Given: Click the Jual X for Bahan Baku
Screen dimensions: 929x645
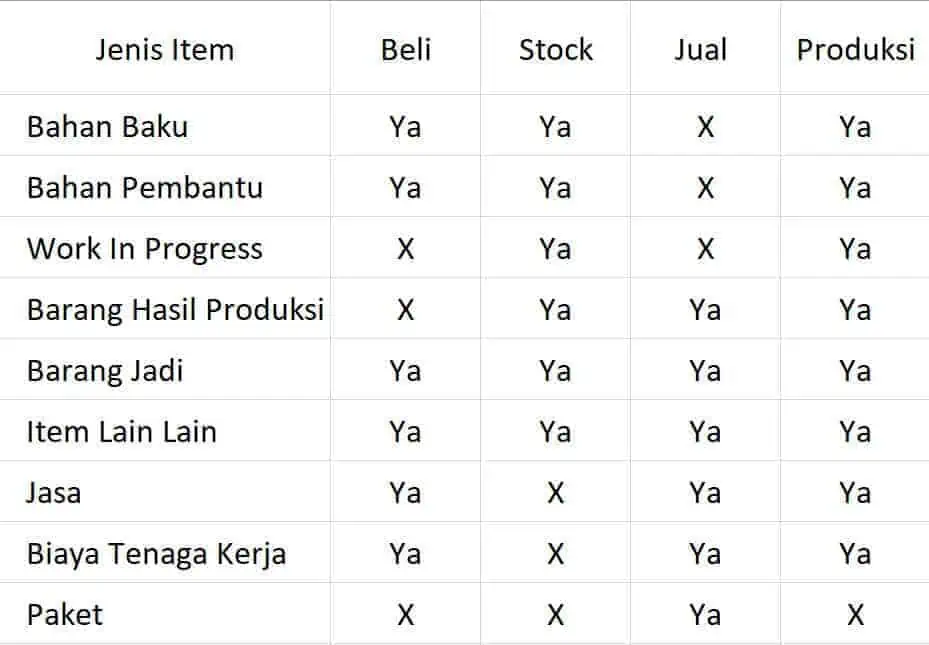Looking at the screenshot, I should (x=705, y=127).
